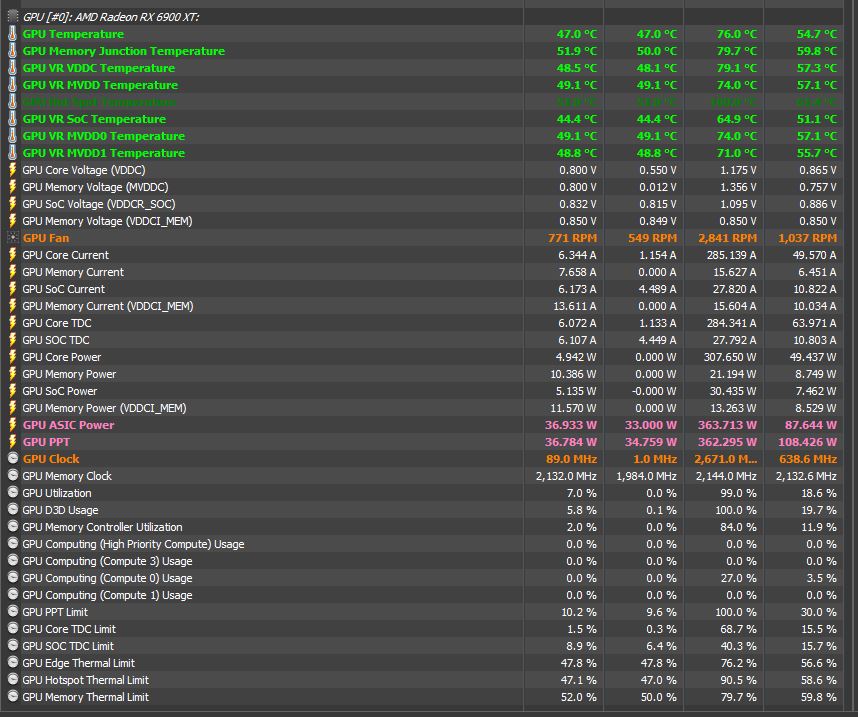This screenshot has height=717, width=858.
Task: Click thermometer icon for GPU VR MVDD Temperature
Action: point(13,85)
